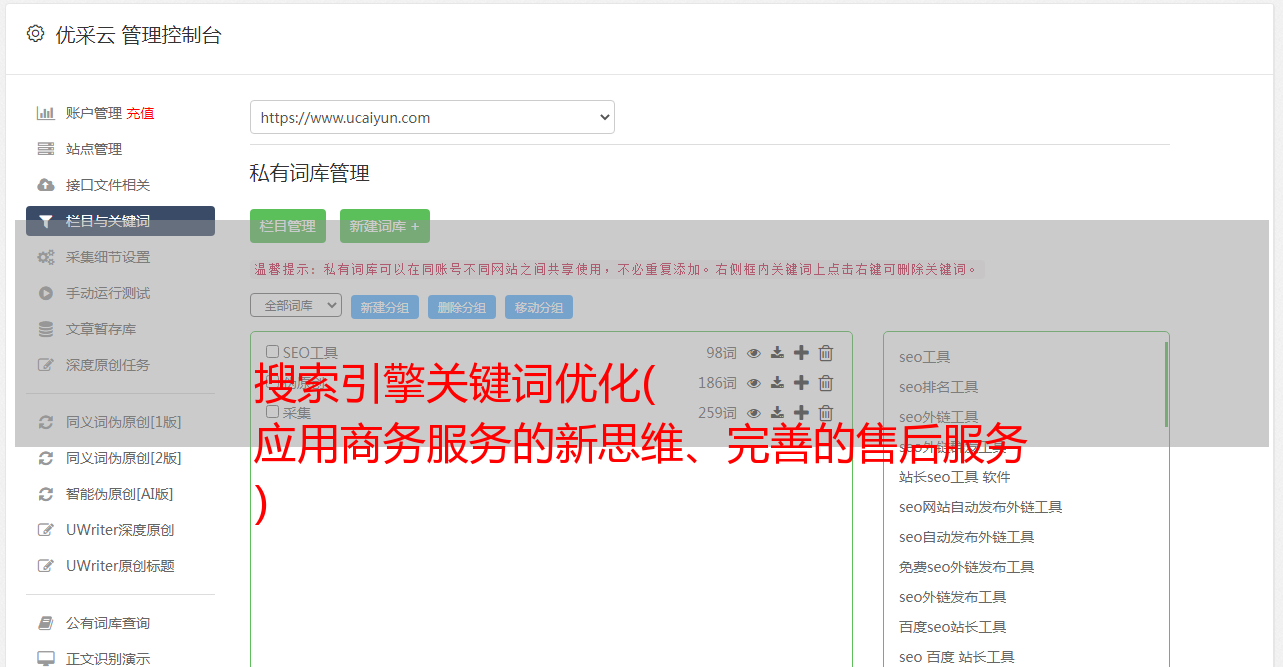This screenshot has height=667, width=1283.
Task: Click the plus icon on the 186词 row
Action: 801,383
